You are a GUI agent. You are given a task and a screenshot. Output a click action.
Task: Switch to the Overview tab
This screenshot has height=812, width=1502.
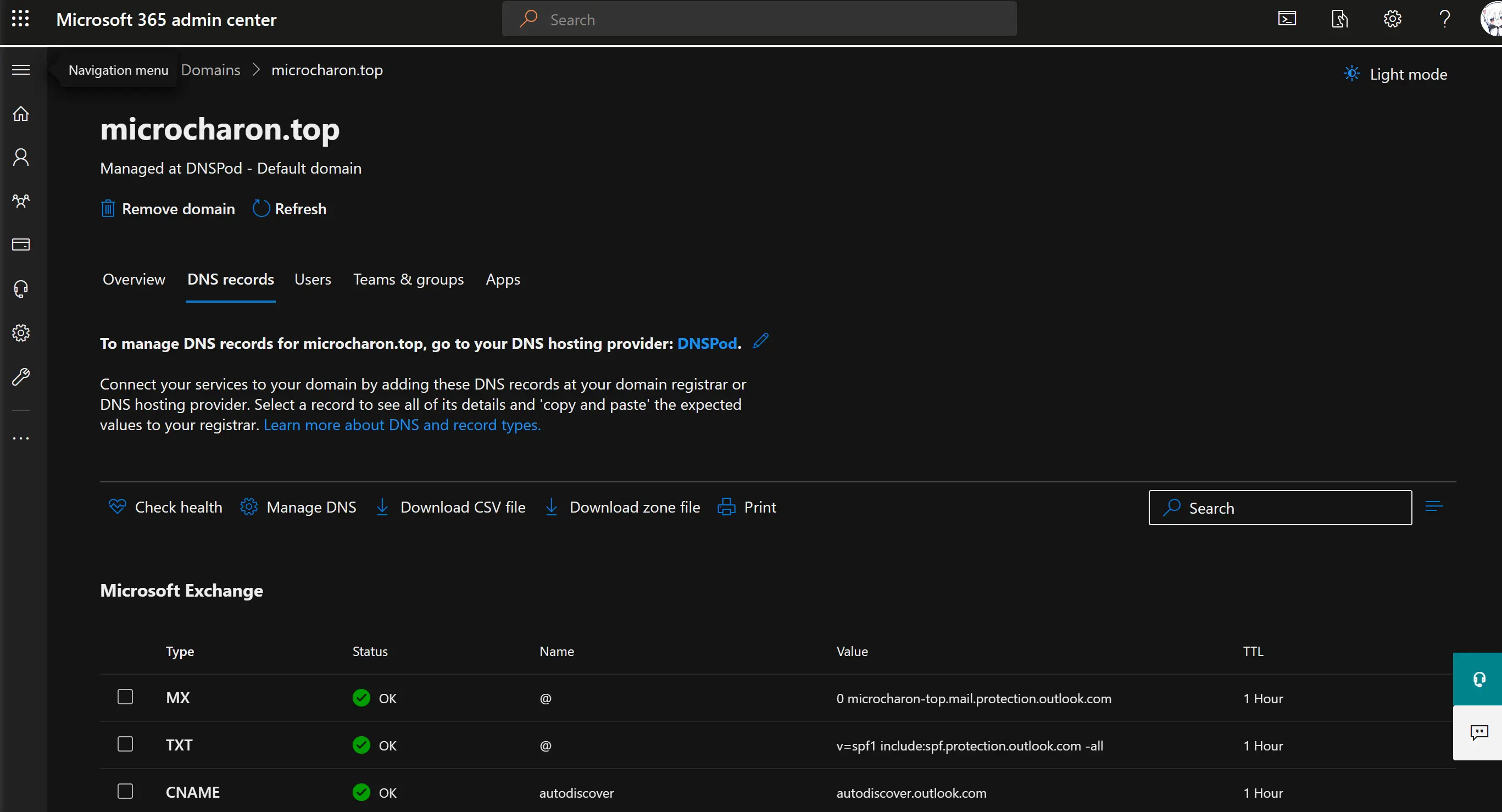point(133,279)
